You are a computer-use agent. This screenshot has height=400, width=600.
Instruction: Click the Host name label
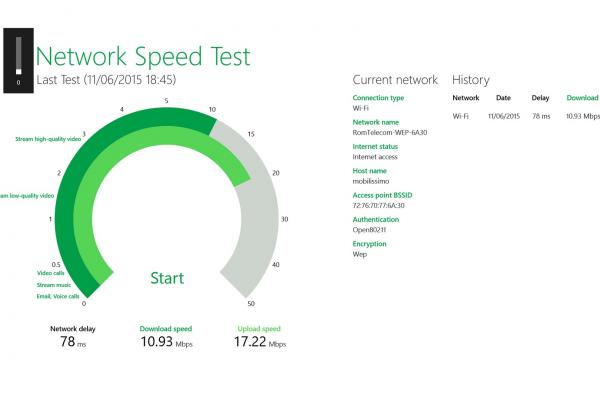point(369,171)
